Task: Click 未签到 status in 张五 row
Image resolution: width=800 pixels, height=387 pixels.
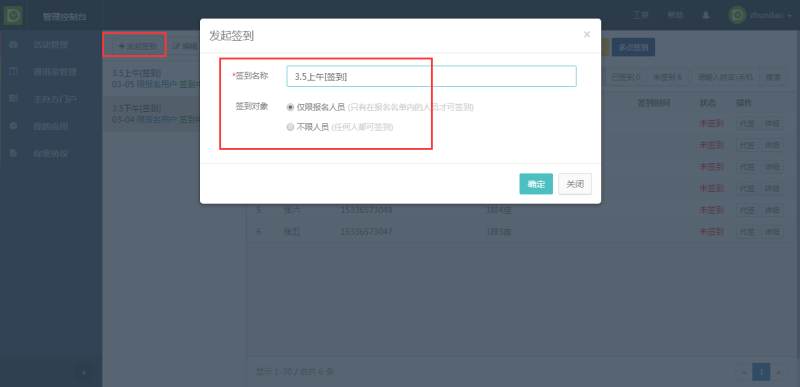Action: coord(711,232)
